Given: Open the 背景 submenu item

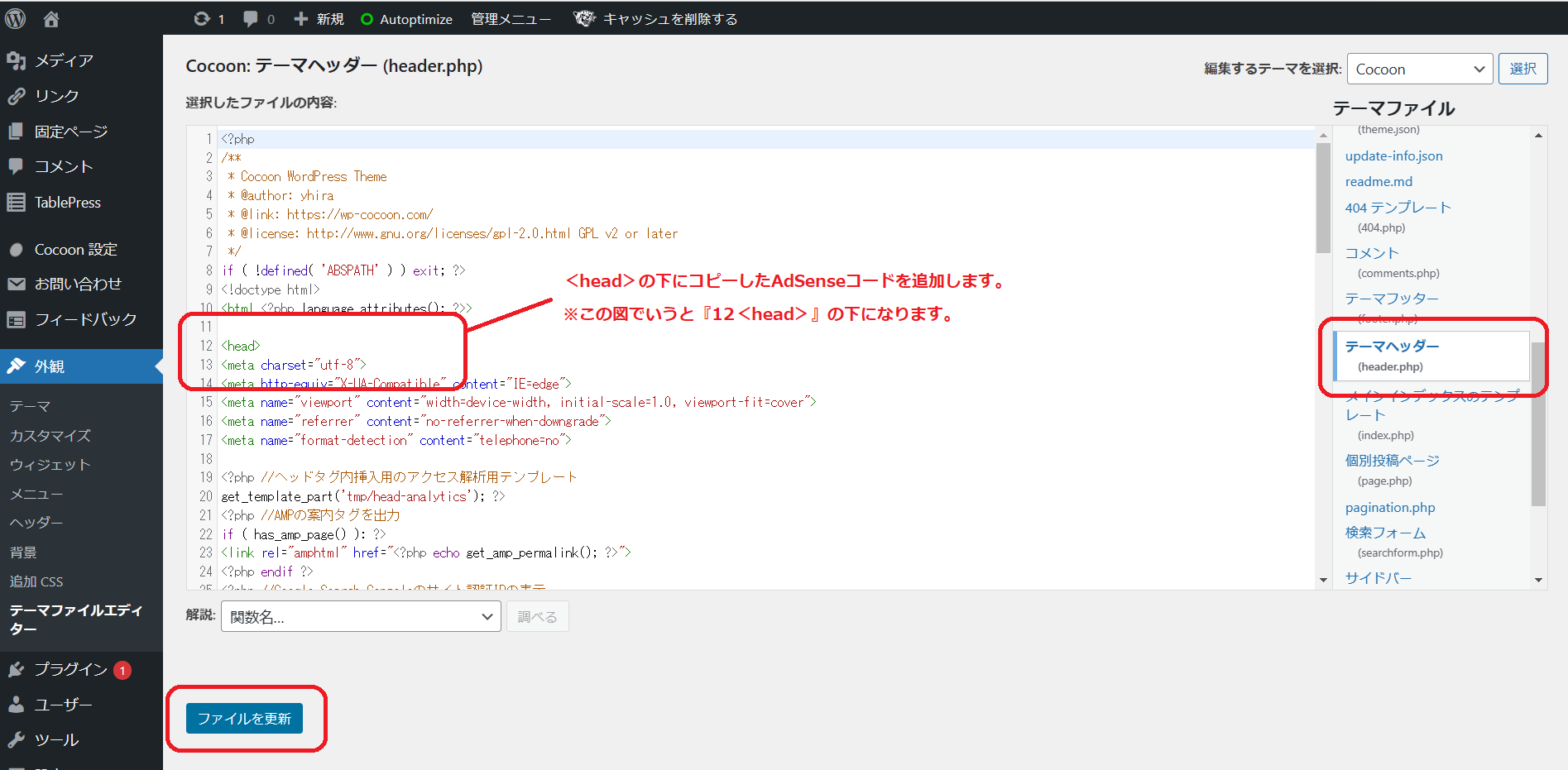Looking at the screenshot, I should click(x=23, y=552).
